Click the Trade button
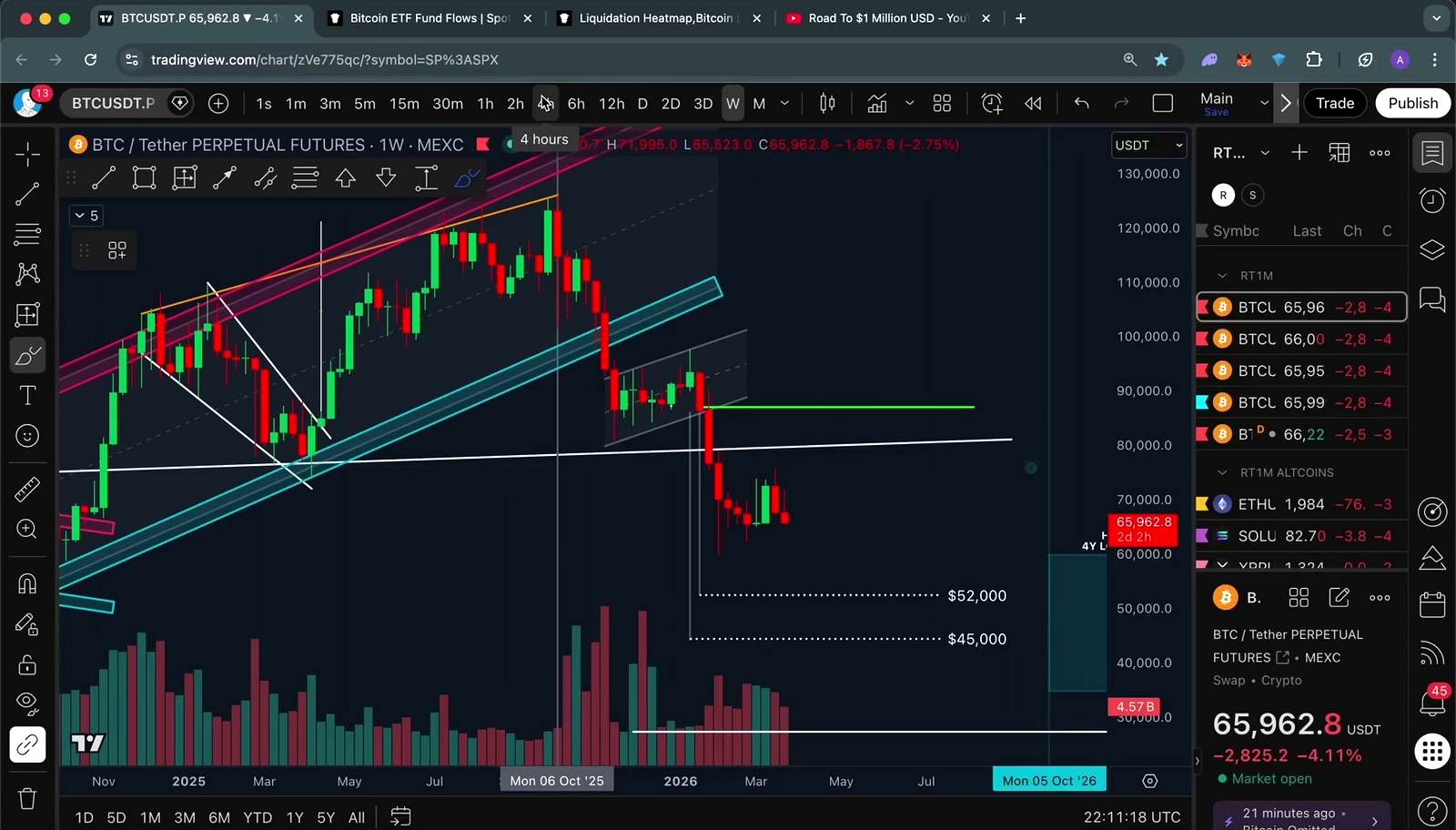 coord(1335,104)
